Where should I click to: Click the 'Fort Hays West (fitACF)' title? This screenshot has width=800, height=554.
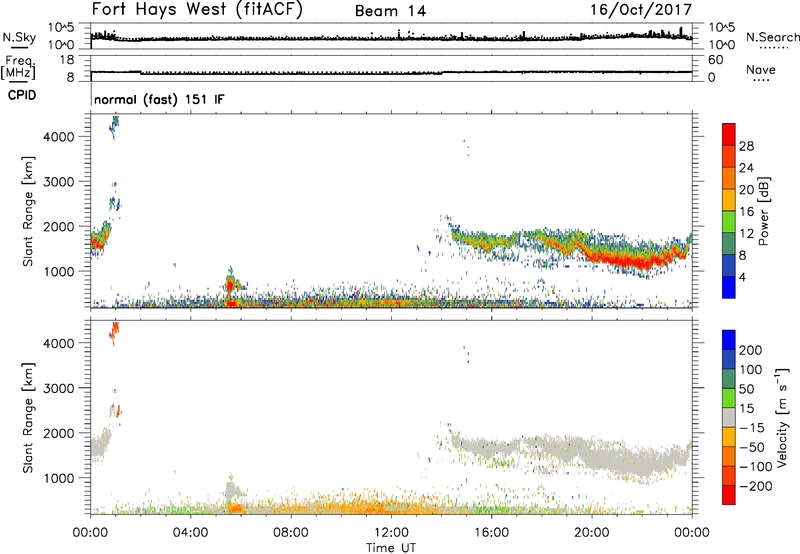[x=197, y=10]
